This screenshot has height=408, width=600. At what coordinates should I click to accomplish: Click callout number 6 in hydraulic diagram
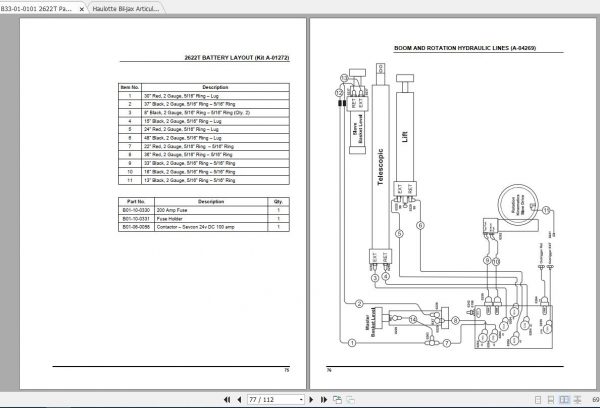point(420,225)
